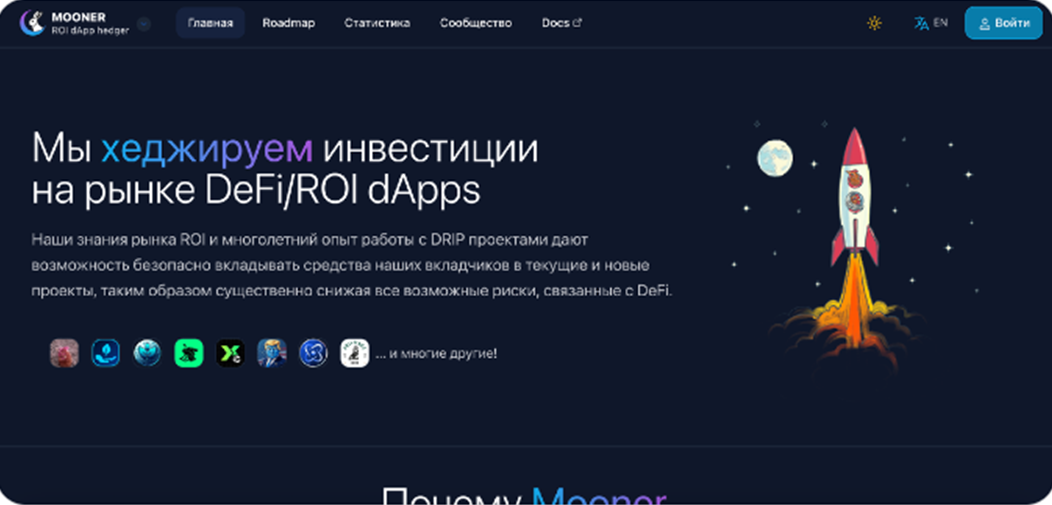Open the Главная tab
The height and width of the screenshot is (505, 1052).
[210, 23]
